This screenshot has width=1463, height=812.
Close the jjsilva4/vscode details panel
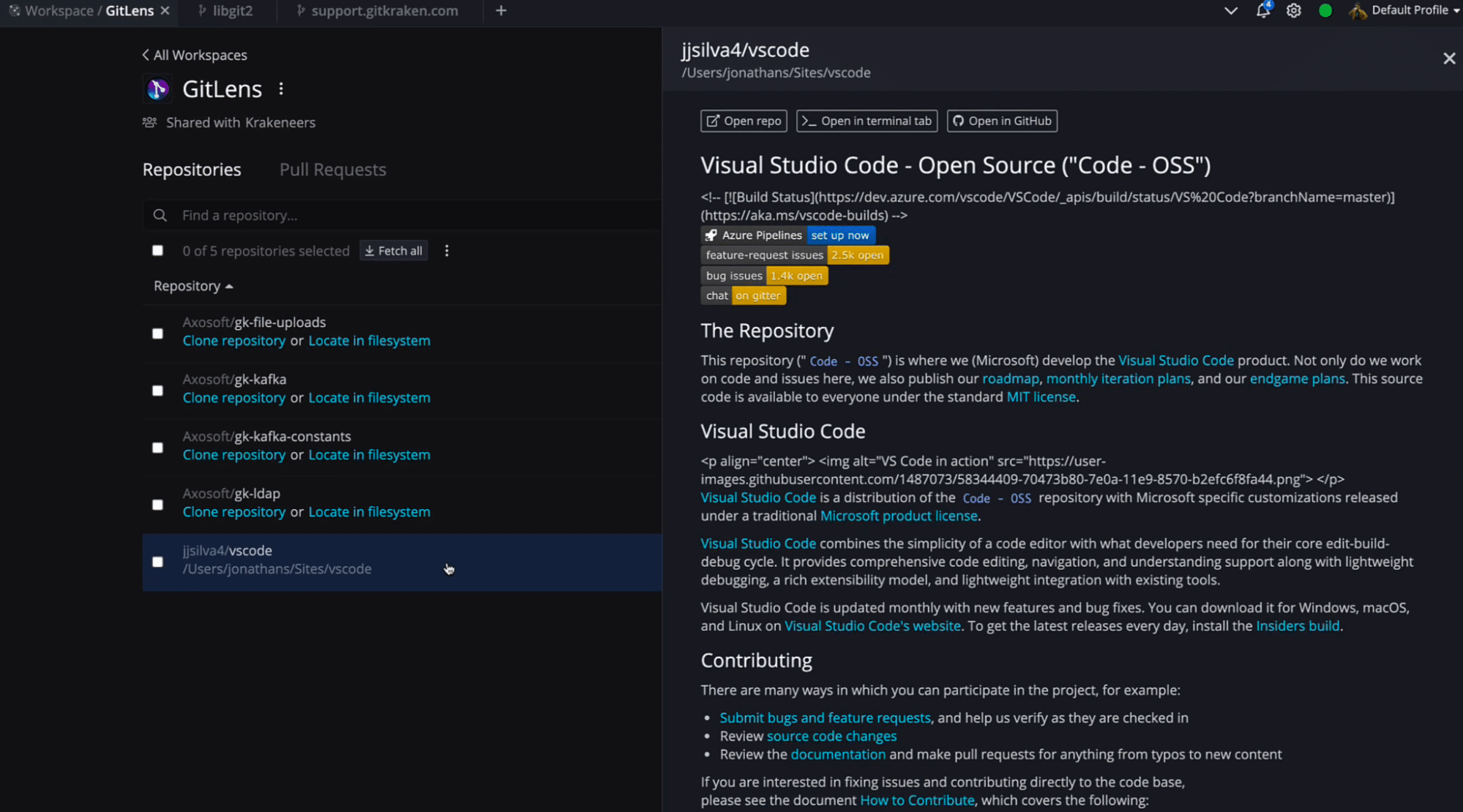(x=1448, y=59)
